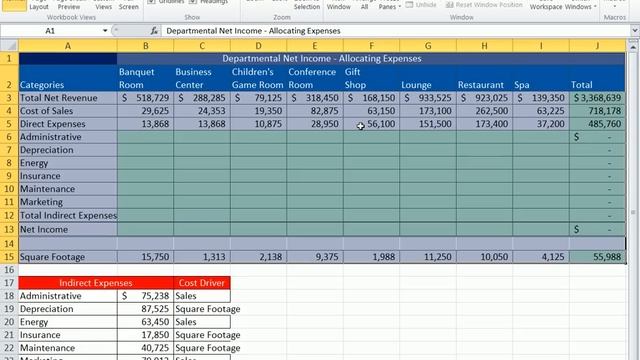
Task: Open Page Break Preview
Action: click(69, 5)
